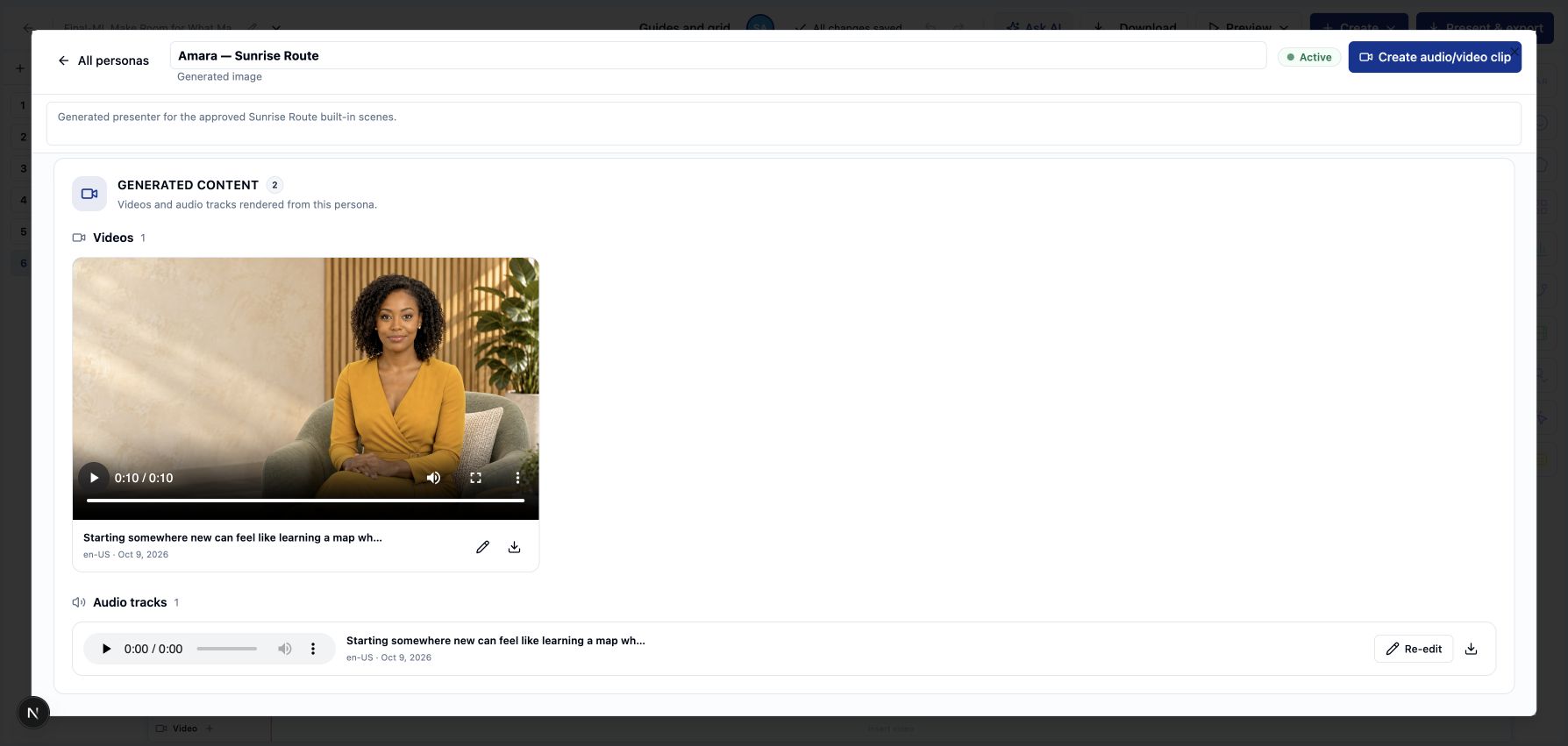Play the Amara presenter video
This screenshot has width=1568, height=746.
point(94,478)
